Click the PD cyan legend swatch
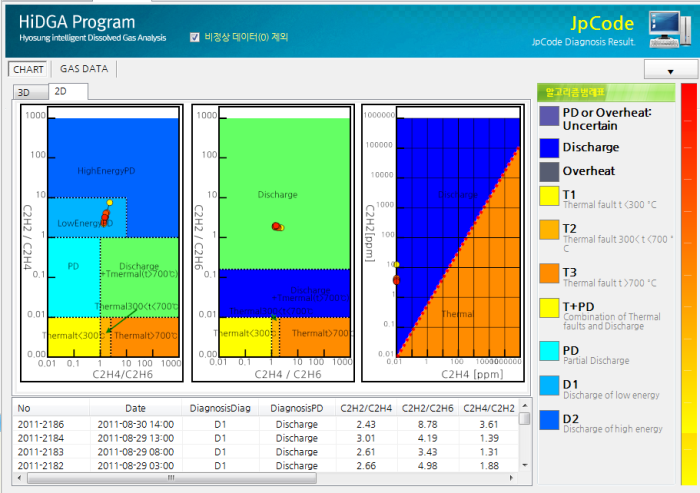 (x=549, y=351)
